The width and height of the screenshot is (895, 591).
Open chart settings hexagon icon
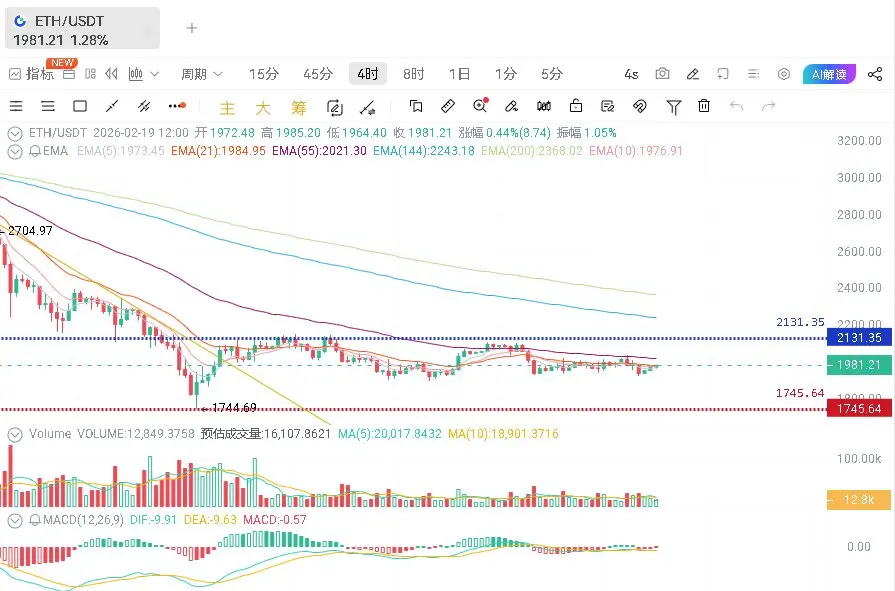point(784,74)
